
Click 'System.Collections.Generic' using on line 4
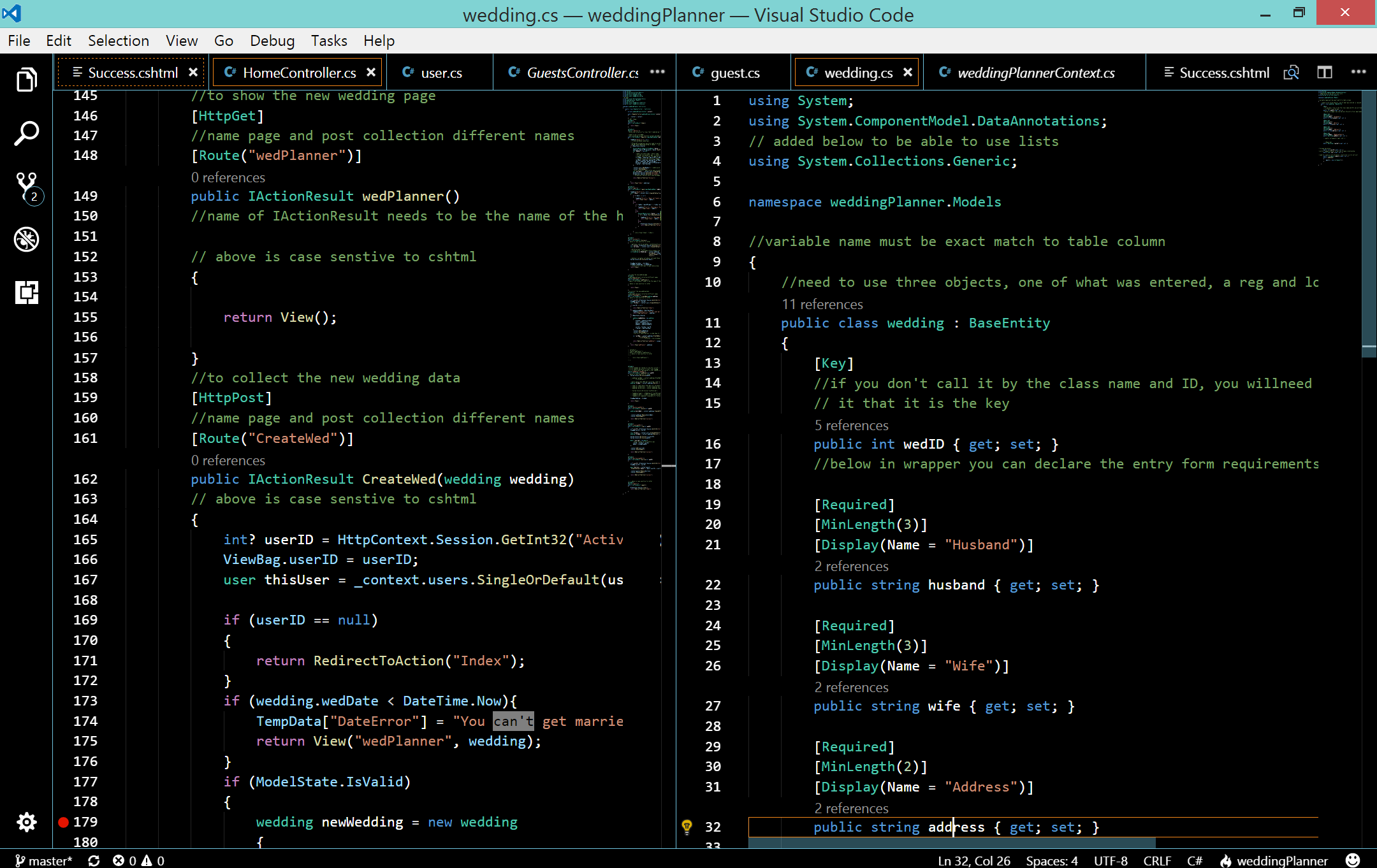pyautogui.click(x=903, y=161)
